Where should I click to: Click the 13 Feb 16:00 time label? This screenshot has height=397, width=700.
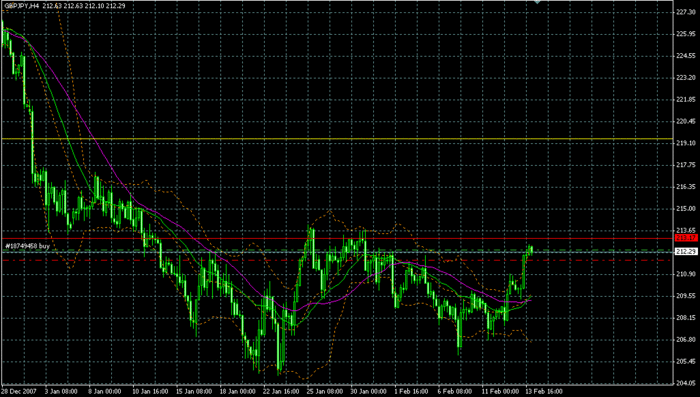coord(543,392)
